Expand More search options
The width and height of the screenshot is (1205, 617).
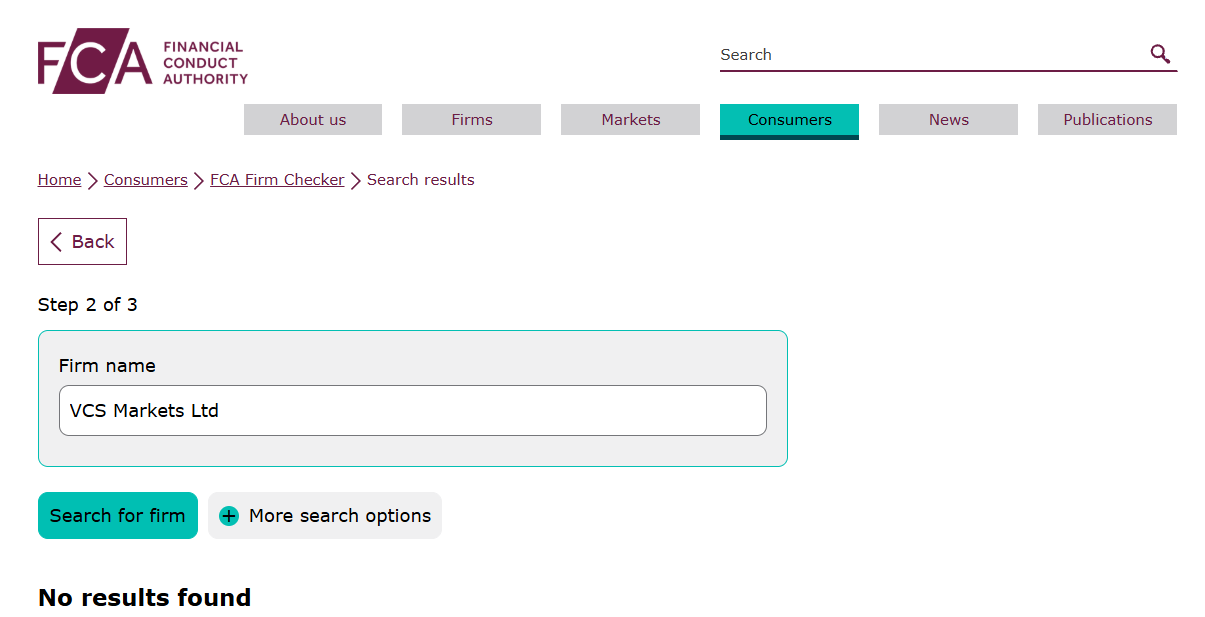coord(325,516)
